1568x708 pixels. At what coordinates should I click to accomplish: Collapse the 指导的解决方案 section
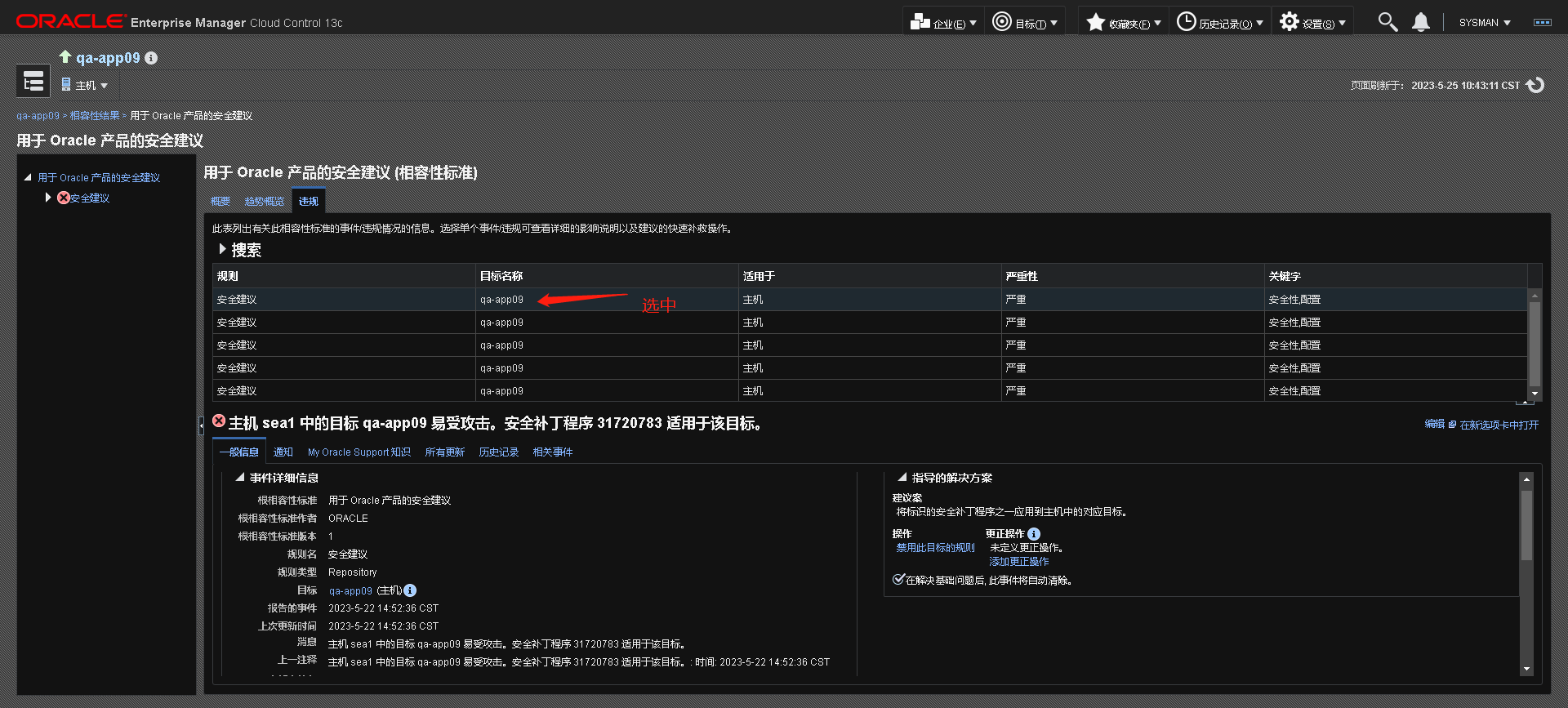(902, 477)
